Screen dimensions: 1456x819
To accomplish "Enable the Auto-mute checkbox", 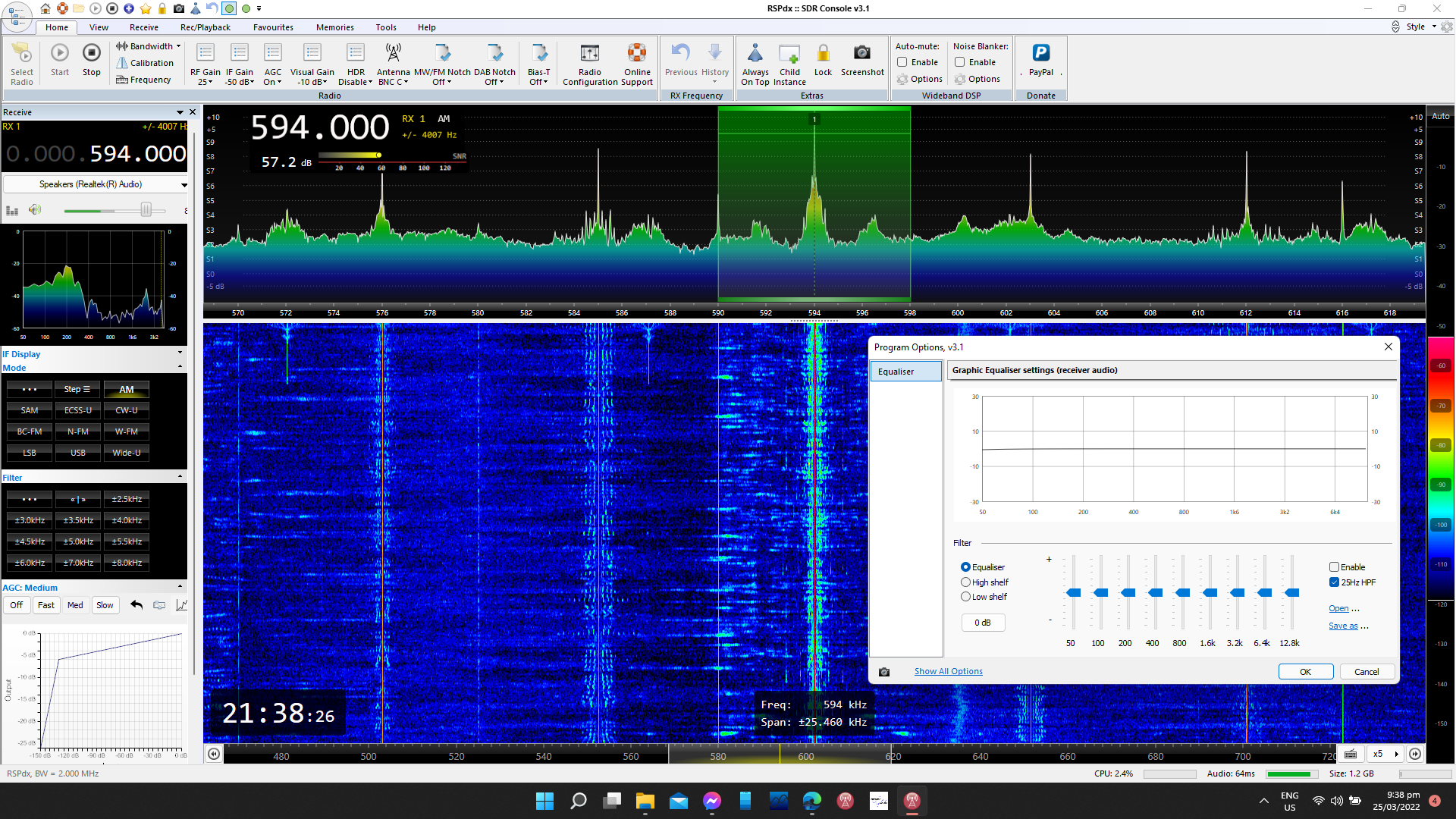I will coord(902,62).
